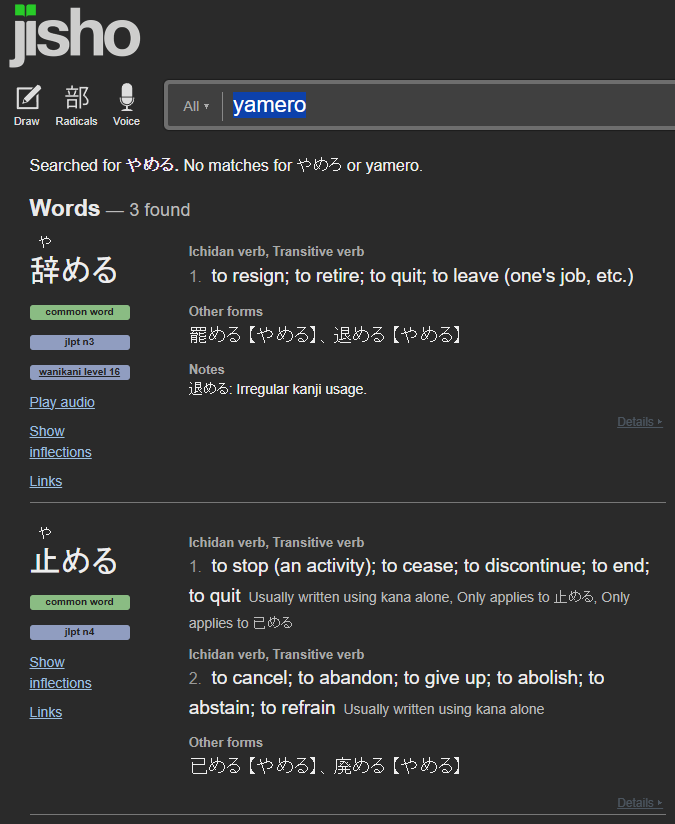675x824 pixels.
Task: Click the 'Words — 3 found' heading
Action: point(110,209)
